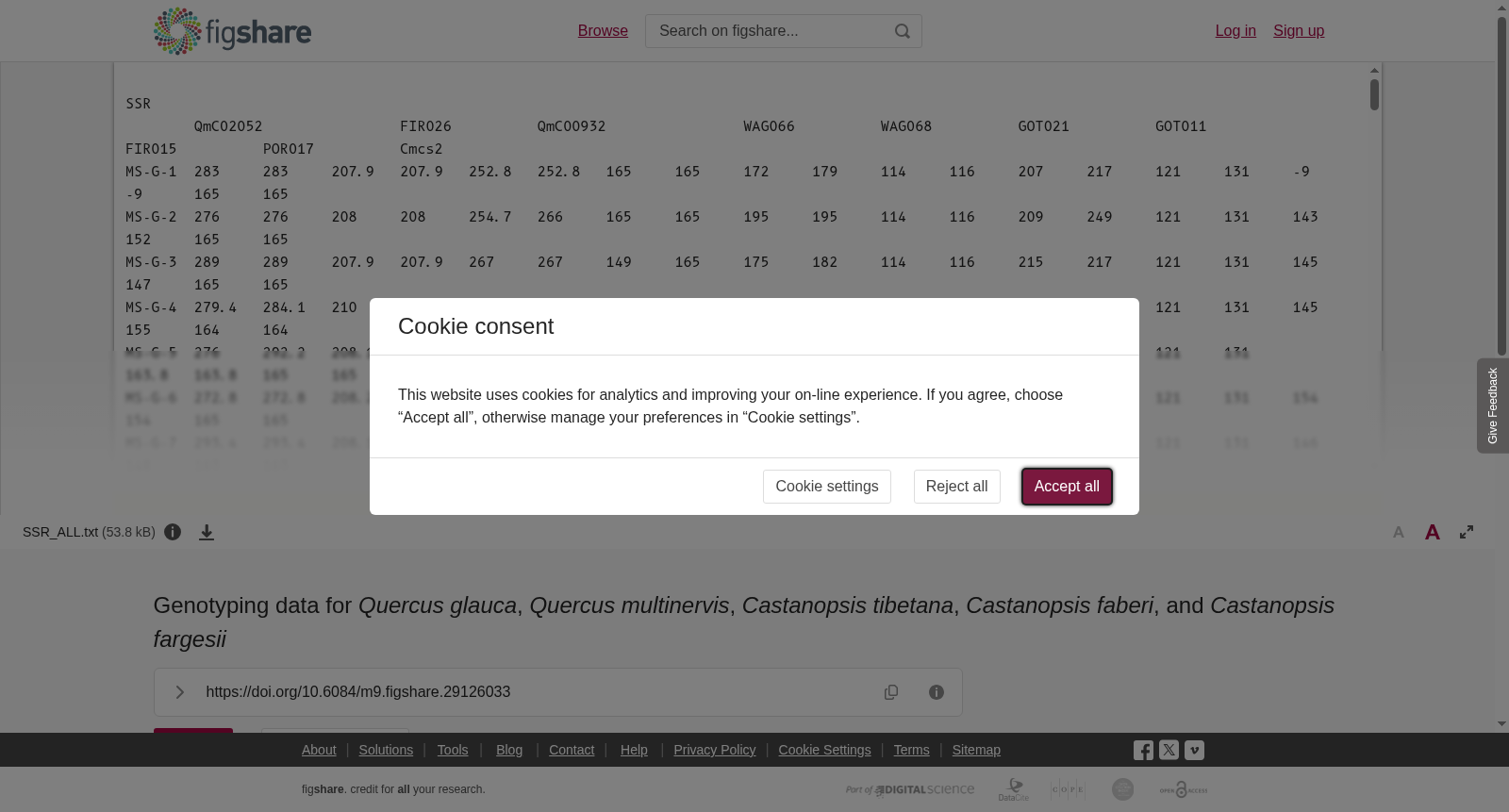Viewport: 1509px width, 812px height.
Task: Accept all cookies
Action: coord(1067,487)
